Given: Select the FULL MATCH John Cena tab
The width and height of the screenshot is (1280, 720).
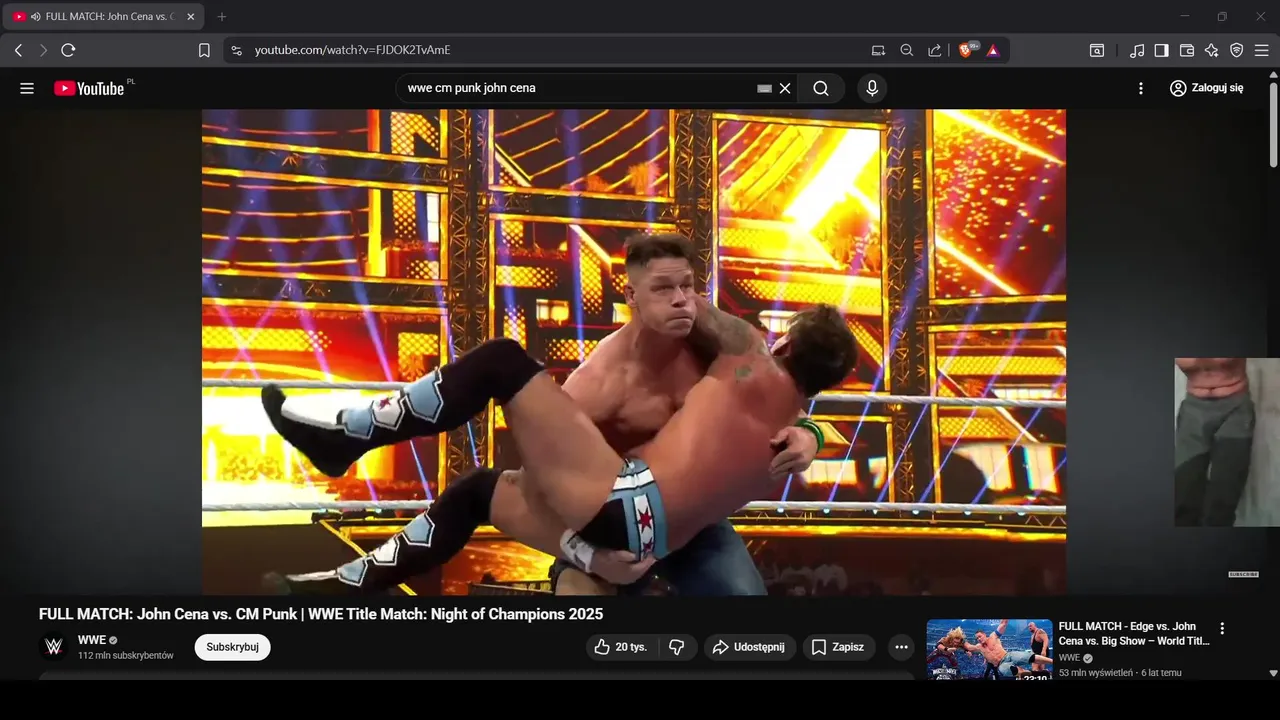Looking at the screenshot, I should [105, 17].
